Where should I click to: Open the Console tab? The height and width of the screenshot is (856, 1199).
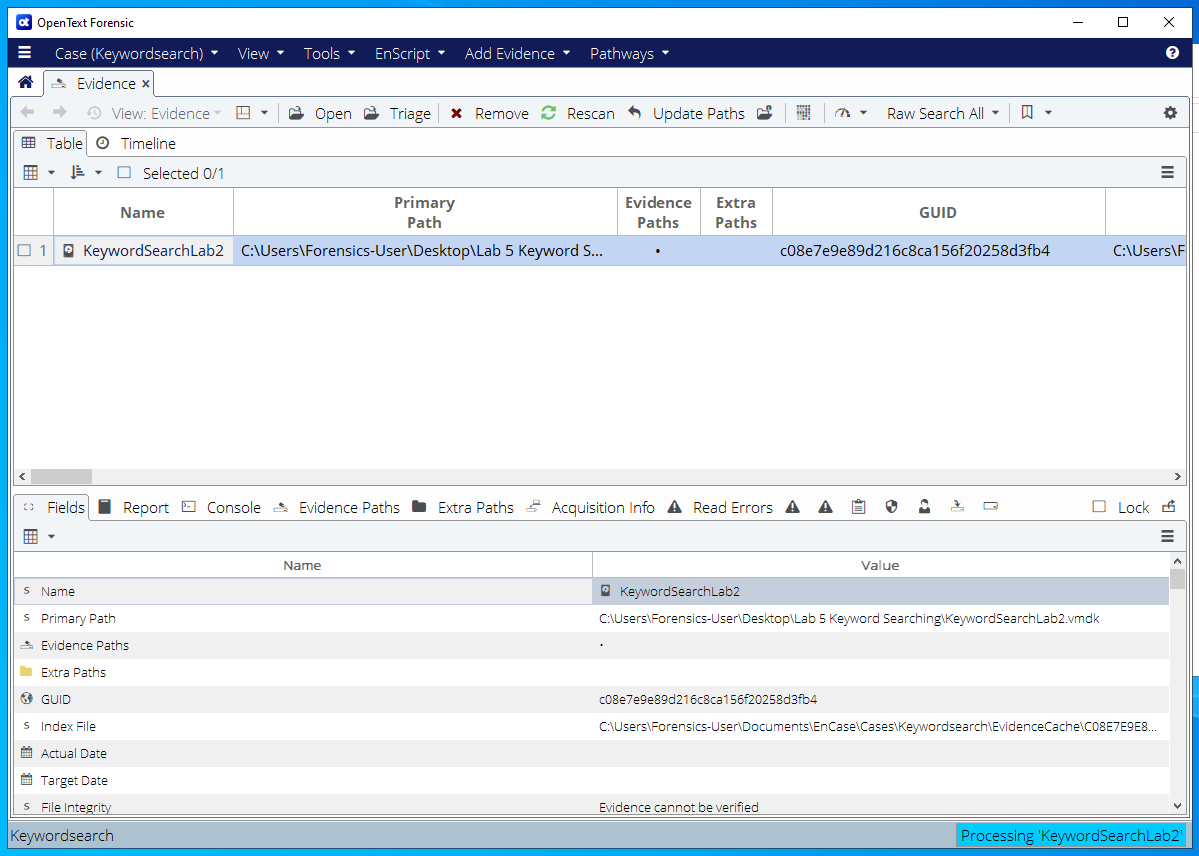coord(222,507)
